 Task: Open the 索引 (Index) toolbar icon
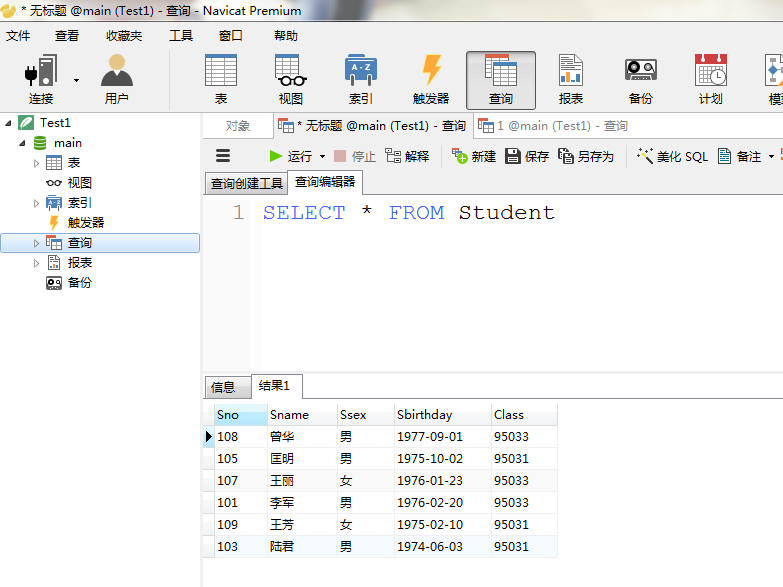click(361, 79)
